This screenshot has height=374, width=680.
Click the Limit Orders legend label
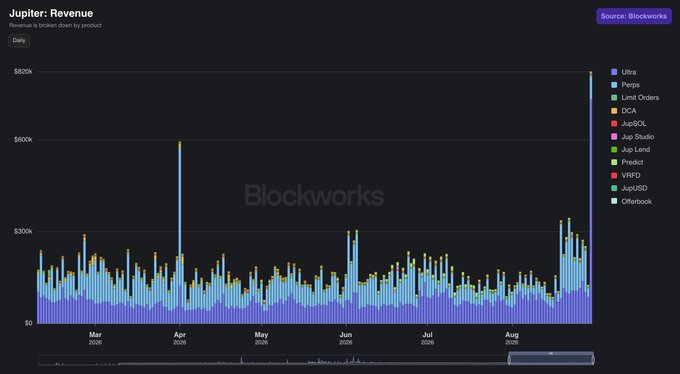tap(640, 98)
